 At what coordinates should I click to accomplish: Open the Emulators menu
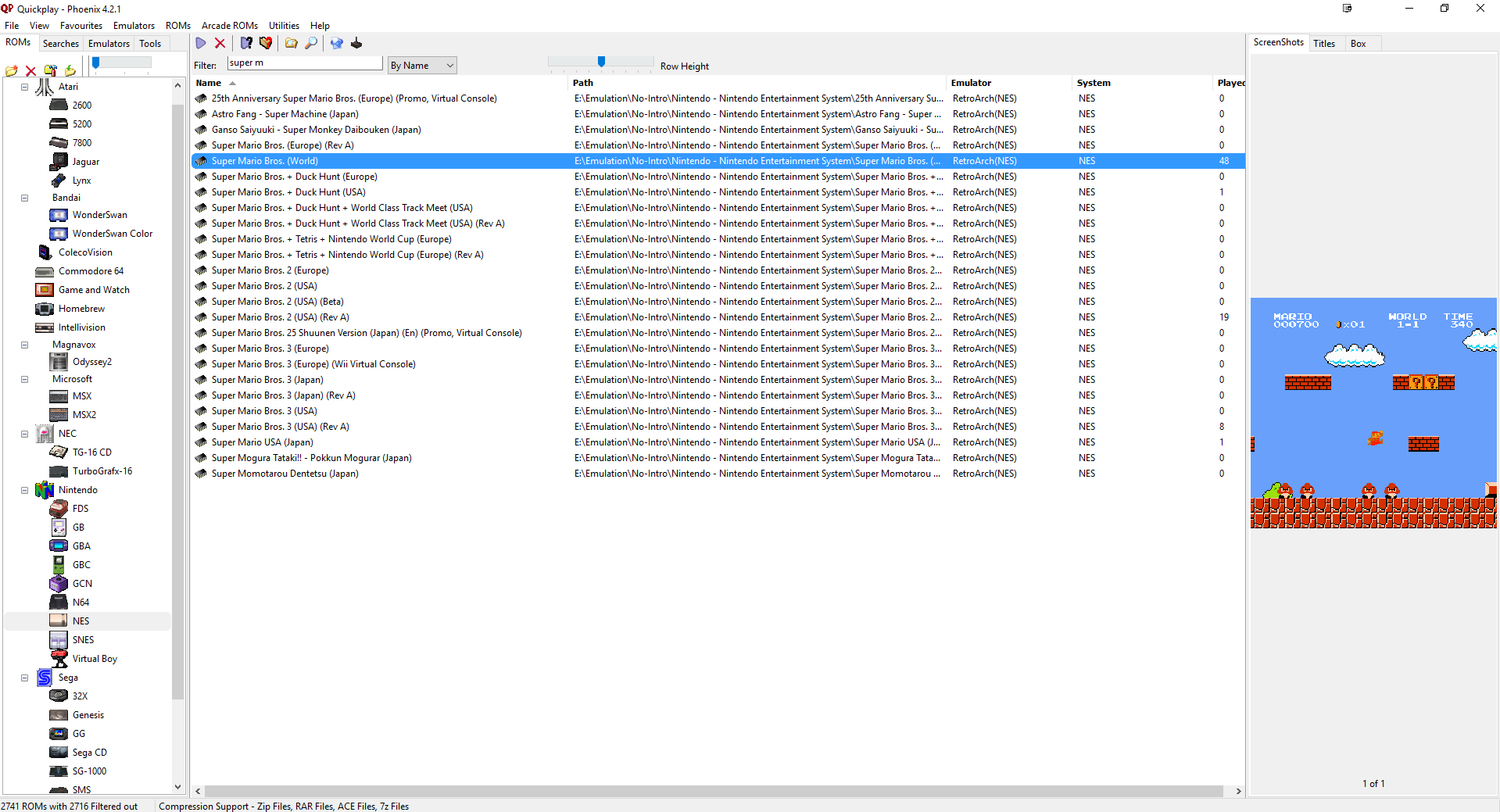[x=133, y=25]
